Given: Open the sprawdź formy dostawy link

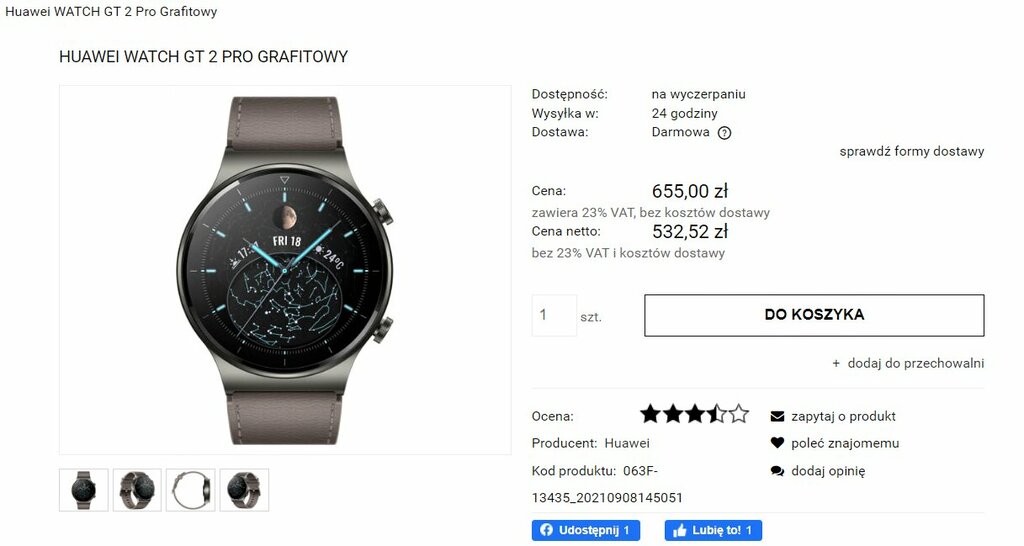Looking at the screenshot, I should (x=912, y=152).
